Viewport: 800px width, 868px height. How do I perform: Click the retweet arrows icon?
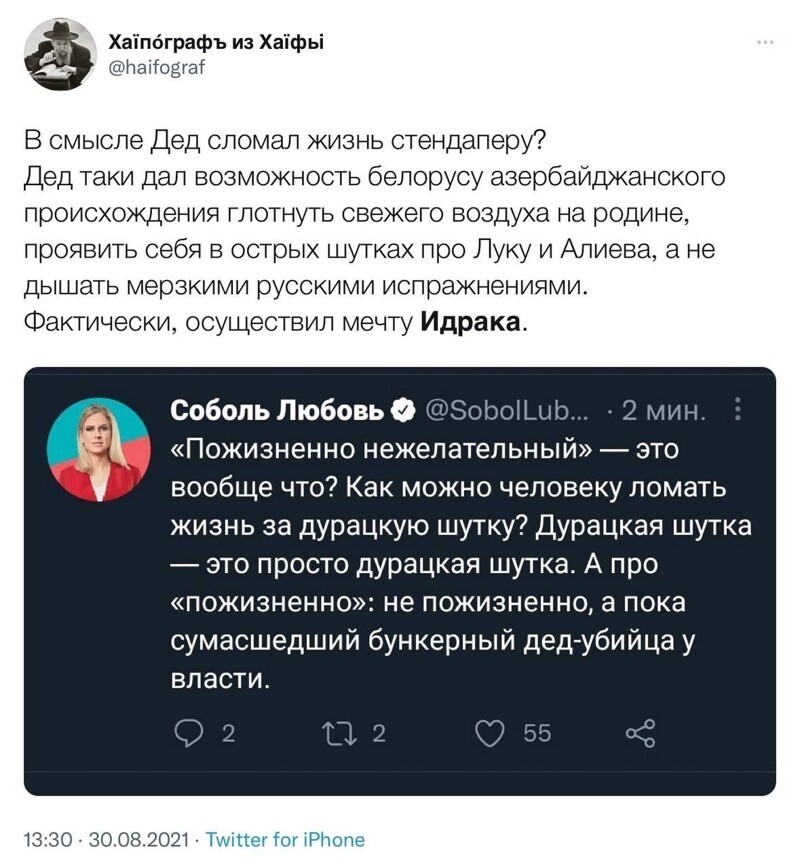(x=339, y=733)
